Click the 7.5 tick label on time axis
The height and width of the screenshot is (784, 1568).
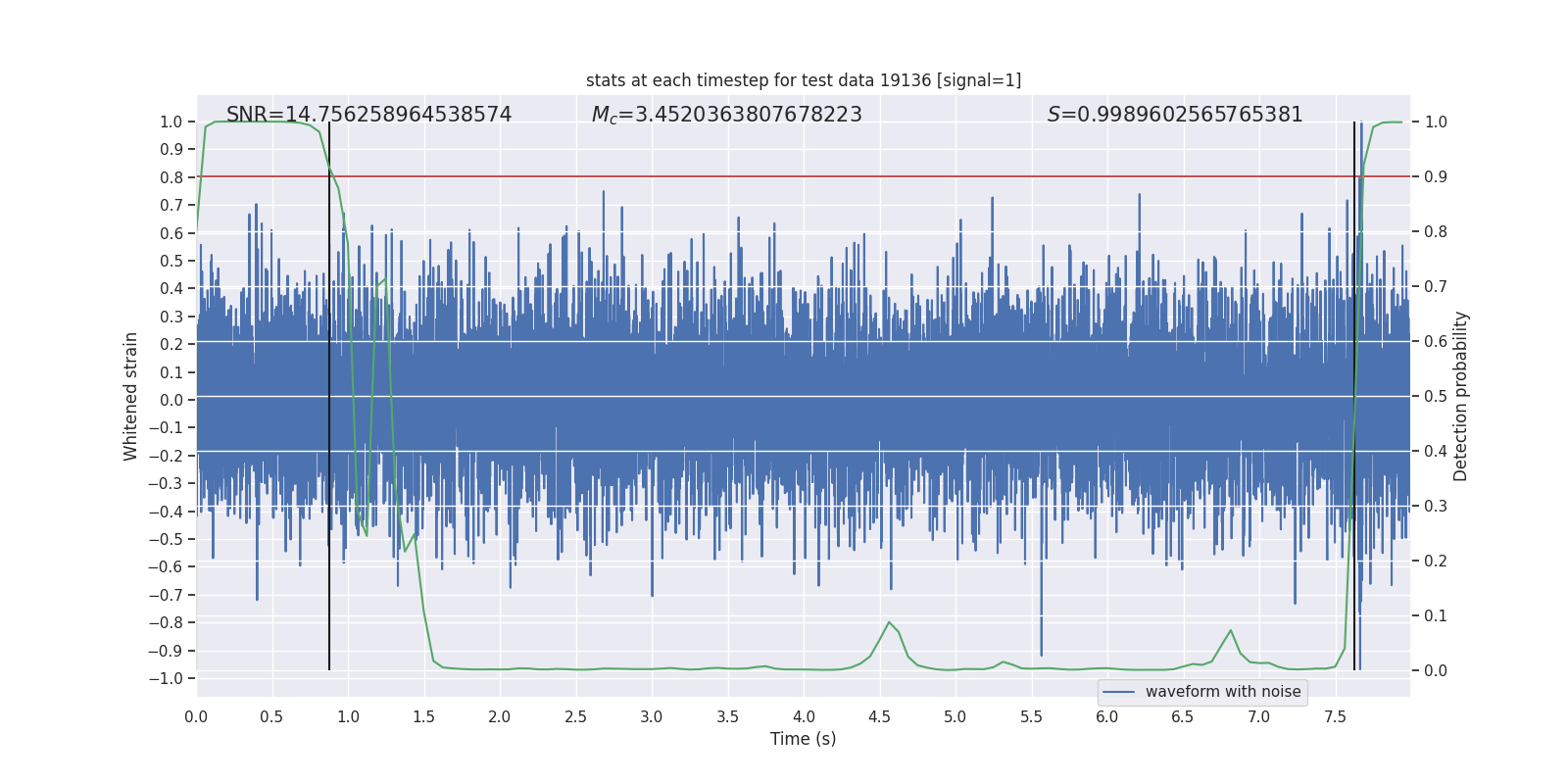[1335, 717]
